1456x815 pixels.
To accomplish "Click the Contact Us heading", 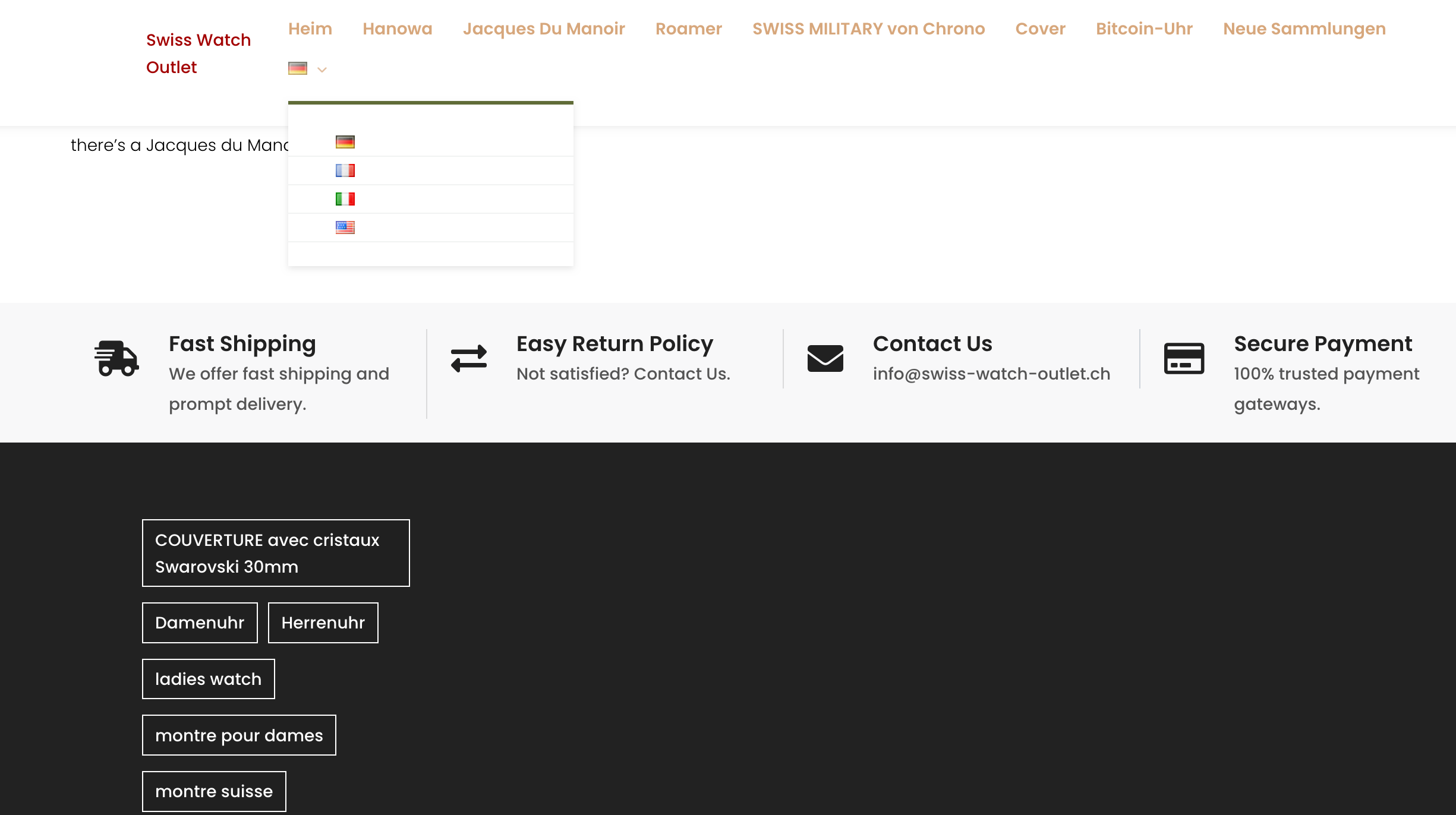I will coord(932,344).
